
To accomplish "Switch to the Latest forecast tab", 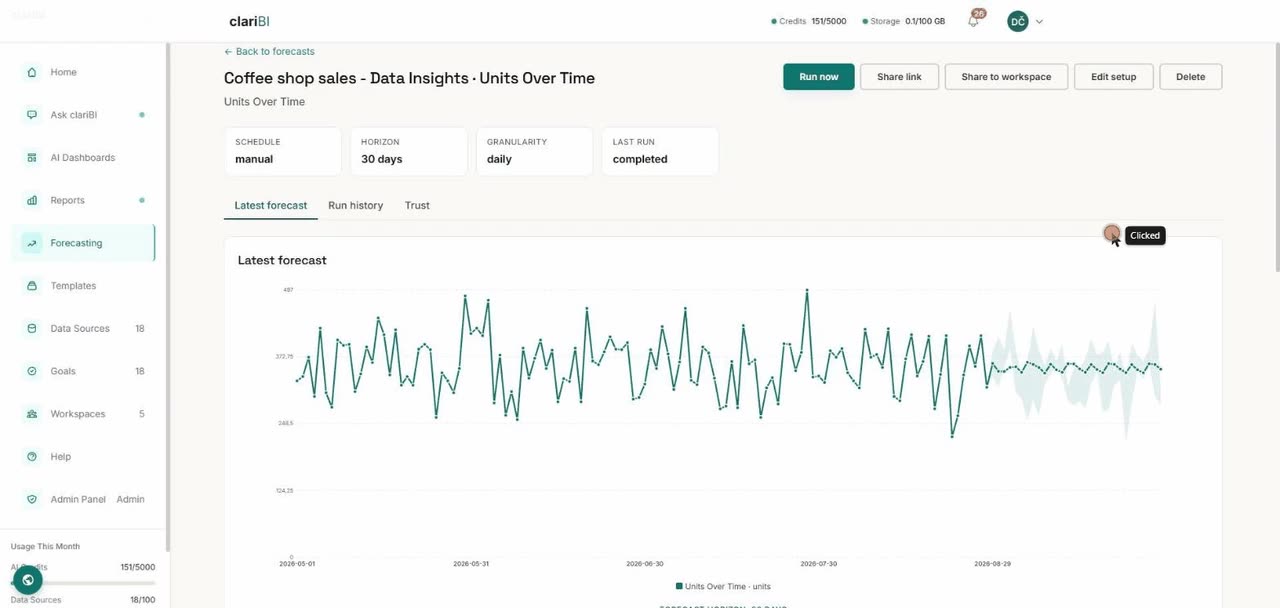I will pyautogui.click(x=271, y=205).
